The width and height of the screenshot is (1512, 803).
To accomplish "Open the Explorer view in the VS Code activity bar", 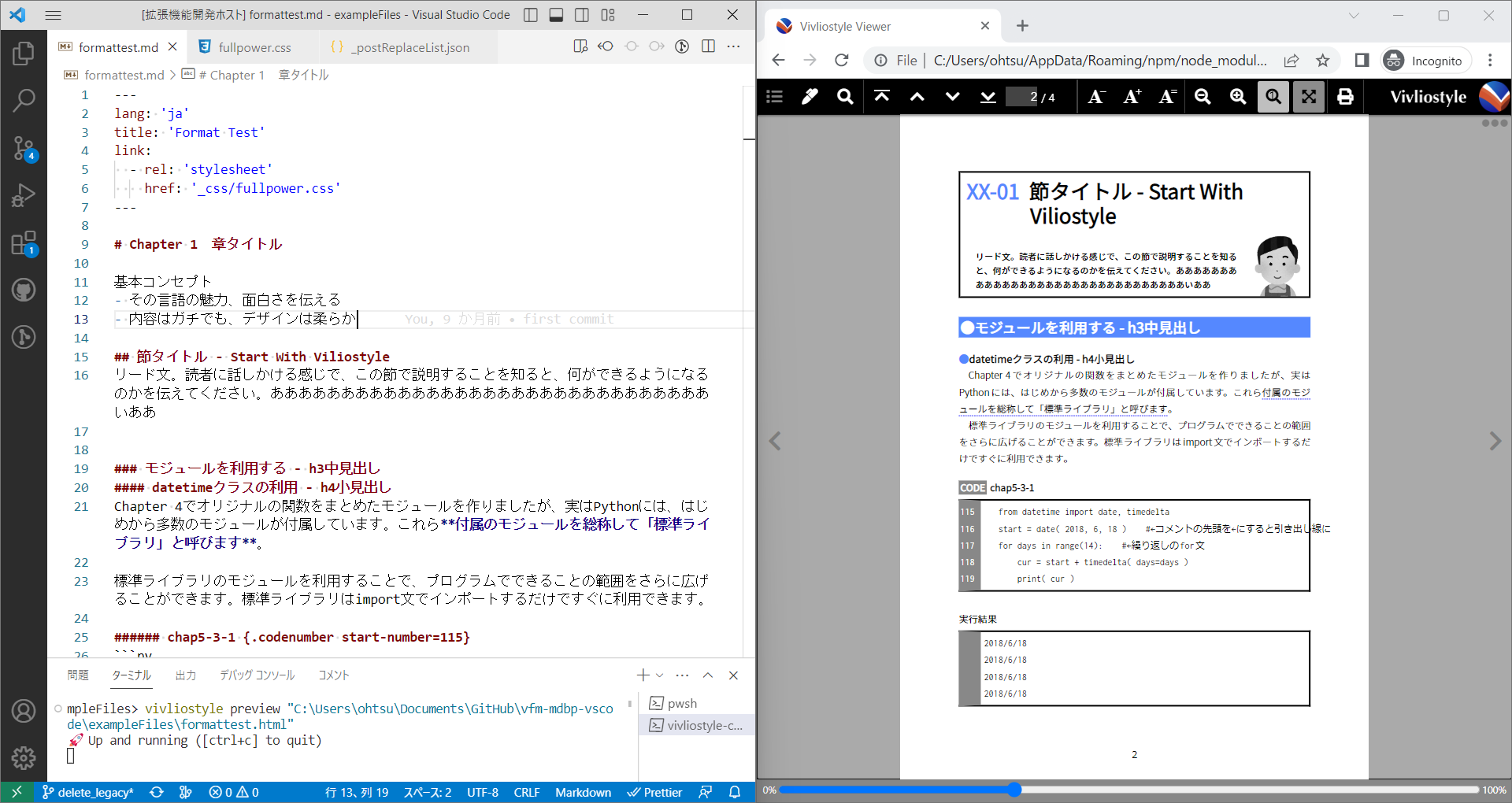I will (x=24, y=54).
